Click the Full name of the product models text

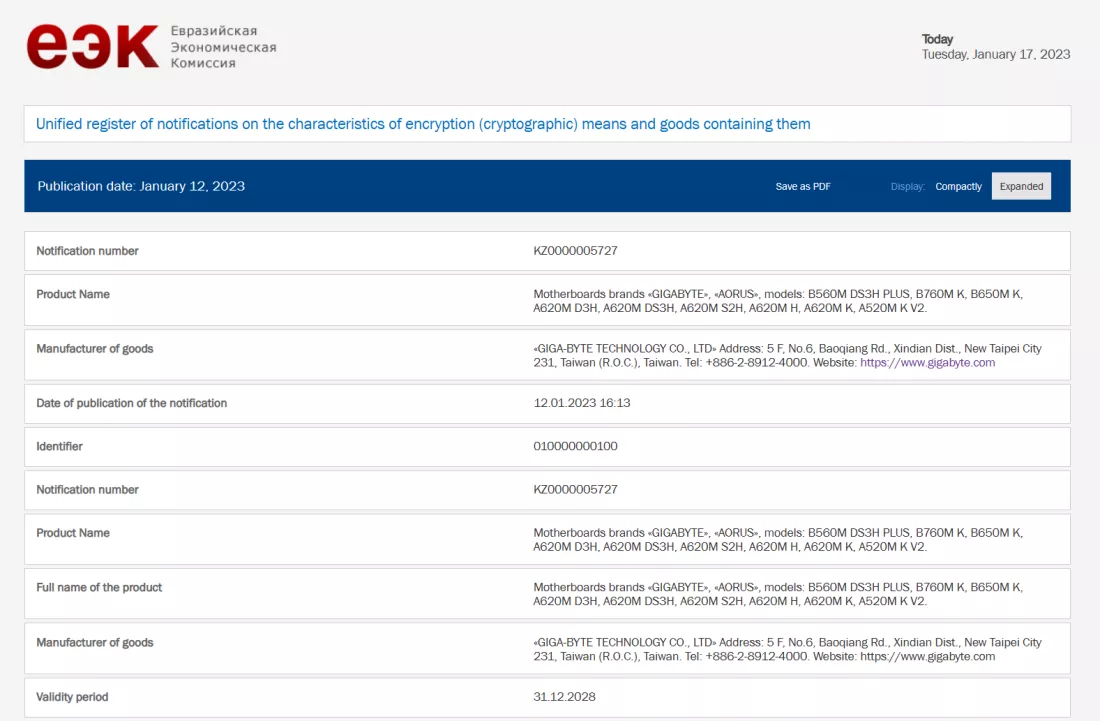point(777,594)
